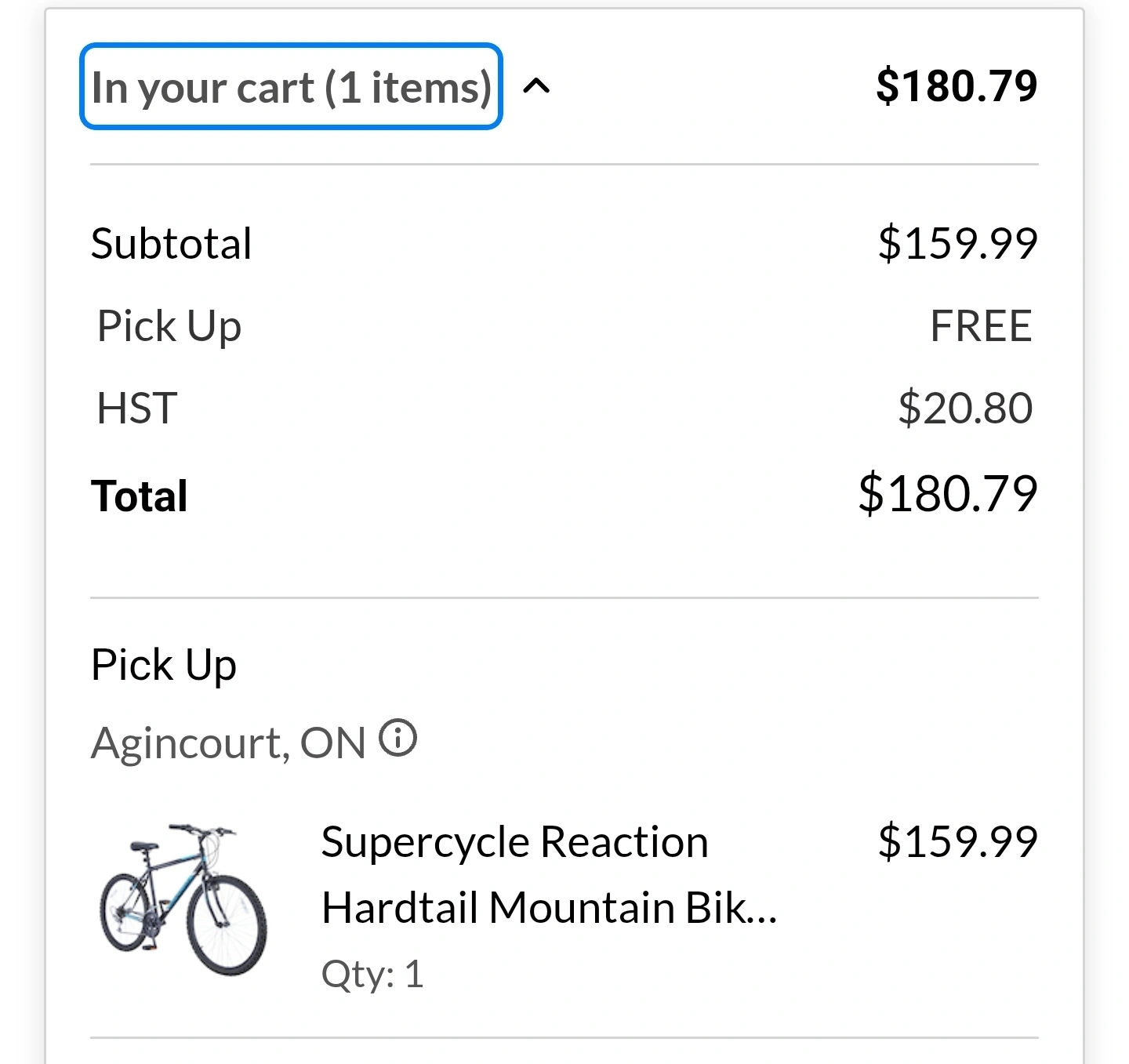Select the Pick Up row in cost summary
This screenshot has height=1064, width=1129.
coord(564,326)
